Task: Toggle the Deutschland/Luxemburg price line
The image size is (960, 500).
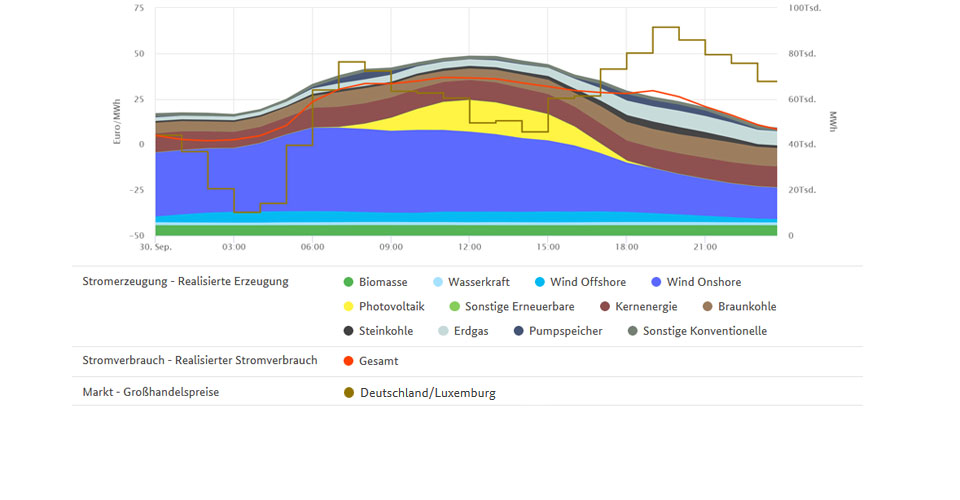Action: pyautogui.click(x=349, y=393)
